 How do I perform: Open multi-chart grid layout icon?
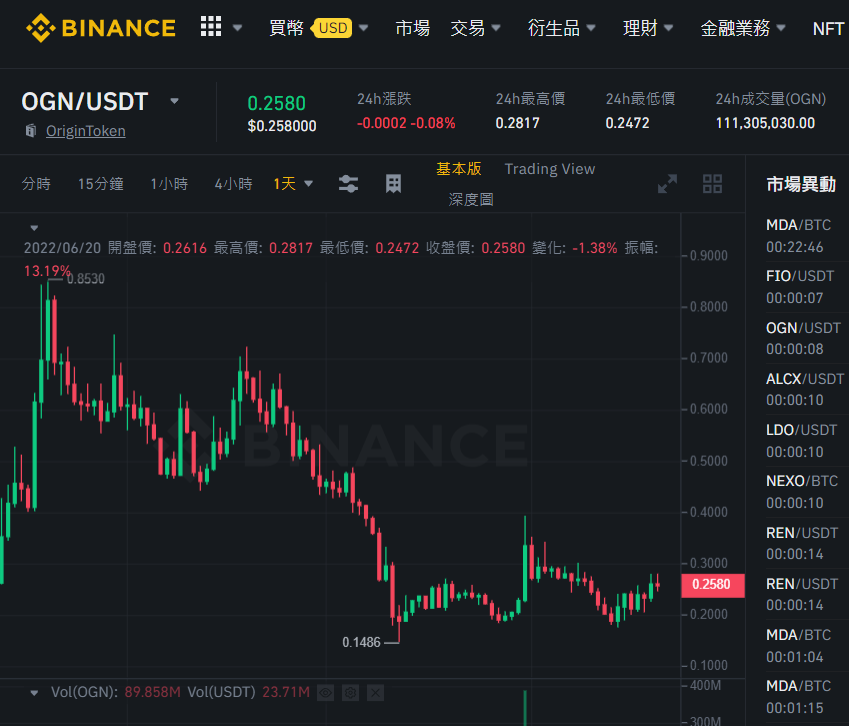712,184
